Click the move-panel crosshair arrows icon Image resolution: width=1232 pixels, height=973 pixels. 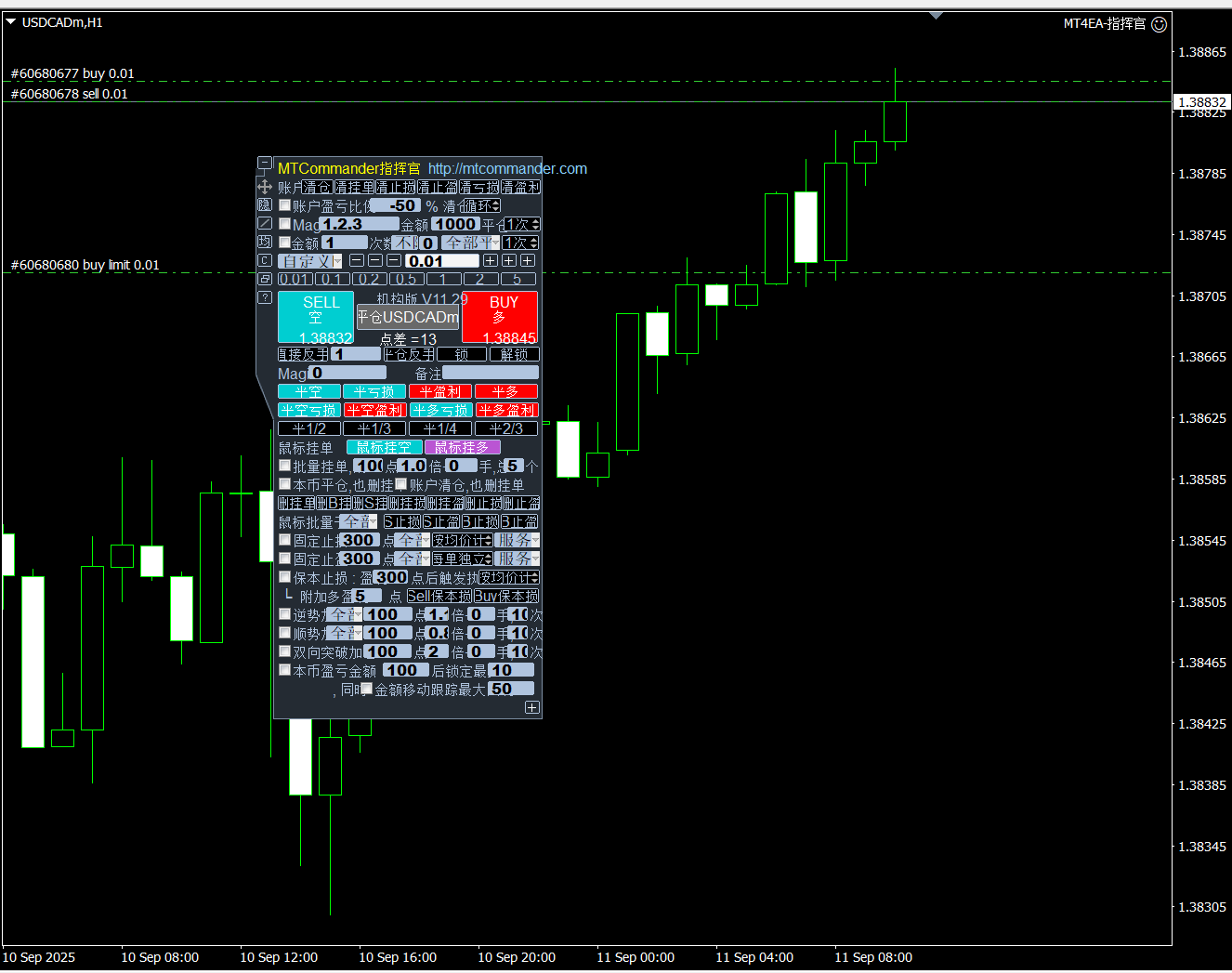pyautogui.click(x=265, y=186)
